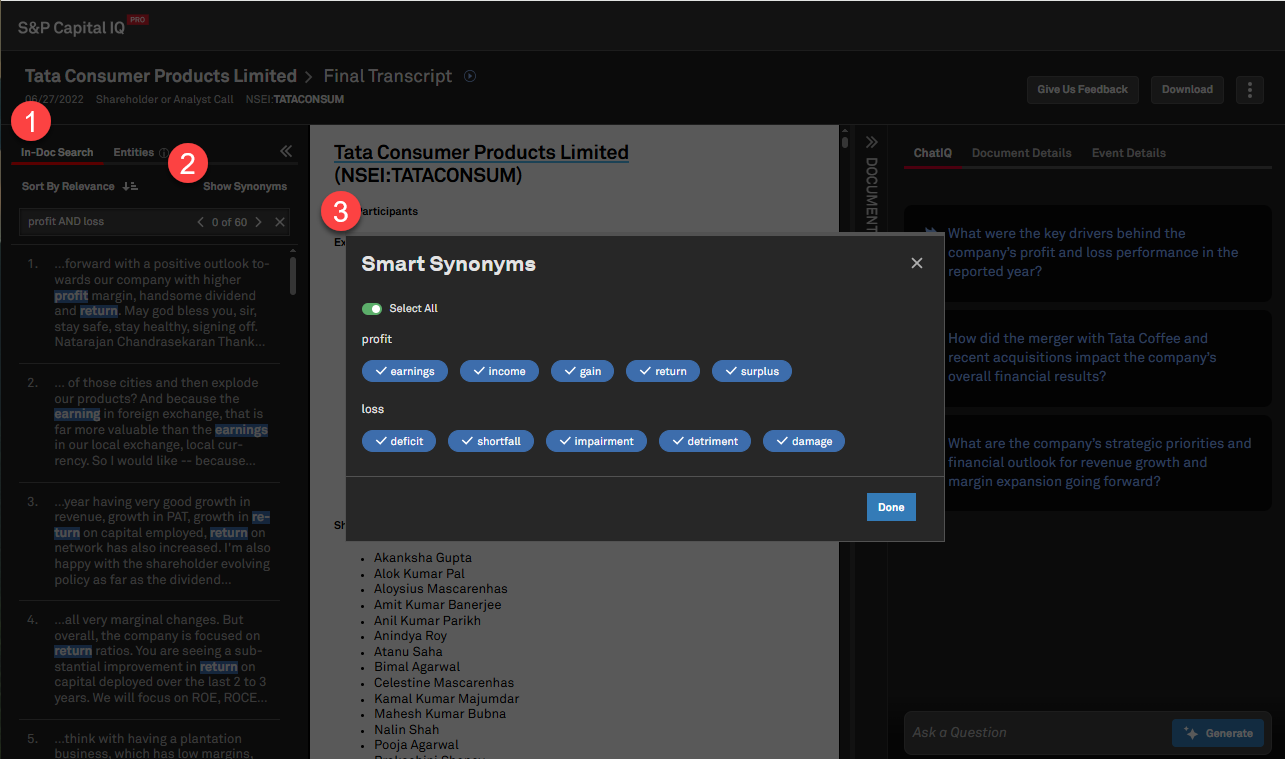1285x759 pixels.
Task: Open search result 1 about positive outlook
Action: coord(150,303)
